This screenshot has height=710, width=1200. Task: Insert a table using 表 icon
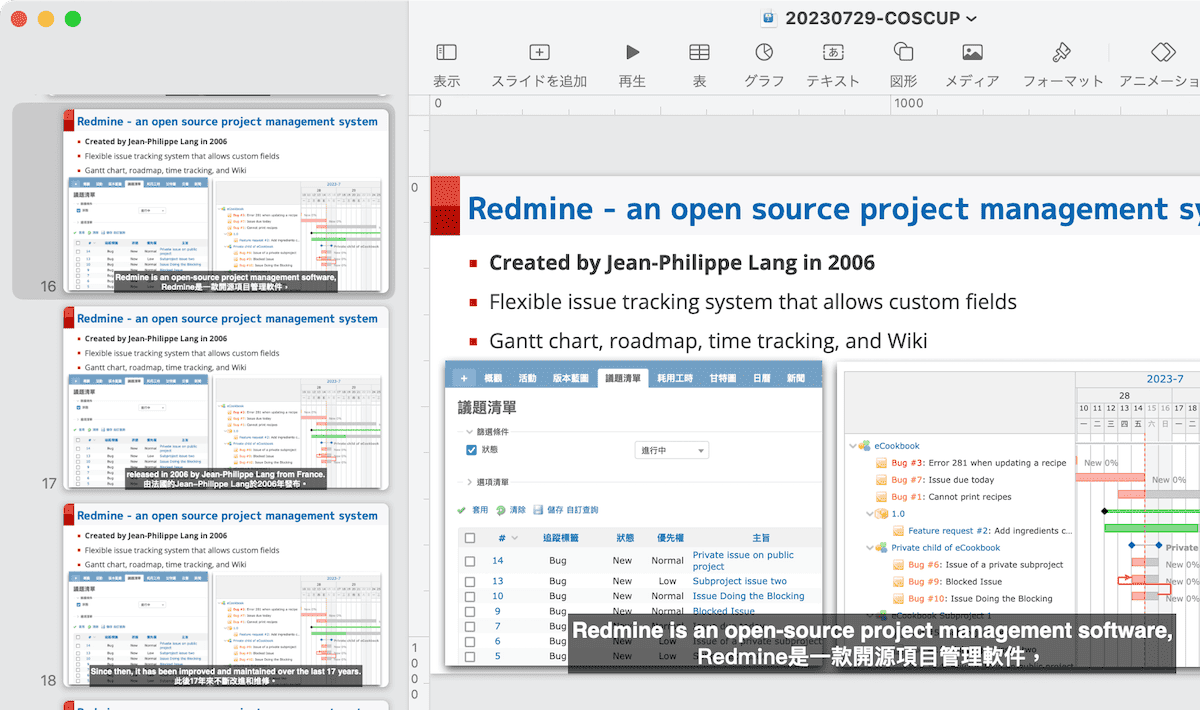pyautogui.click(x=700, y=53)
